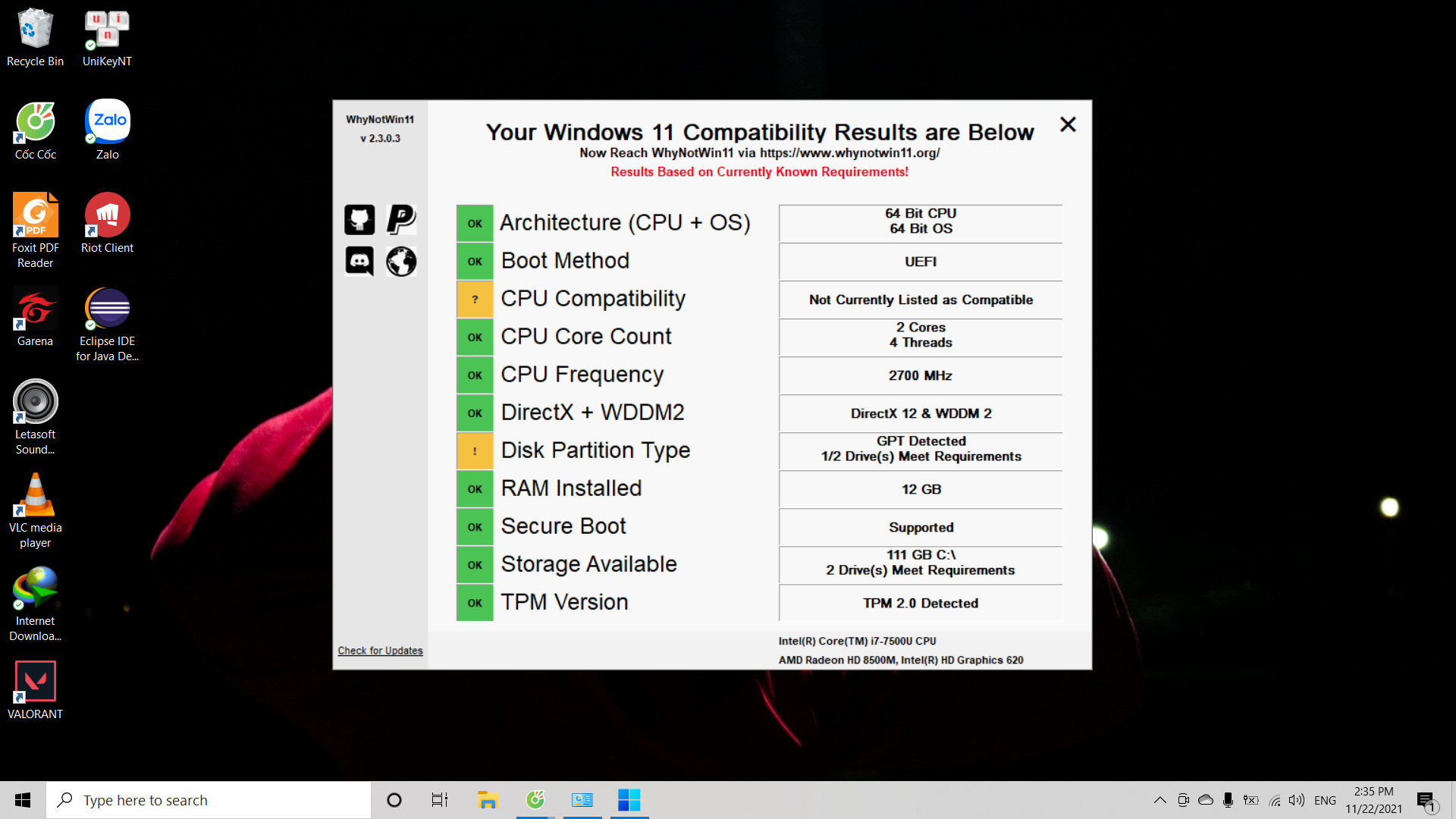Open the notification center icon
Screen dimensions: 1456x819
click(1427, 800)
